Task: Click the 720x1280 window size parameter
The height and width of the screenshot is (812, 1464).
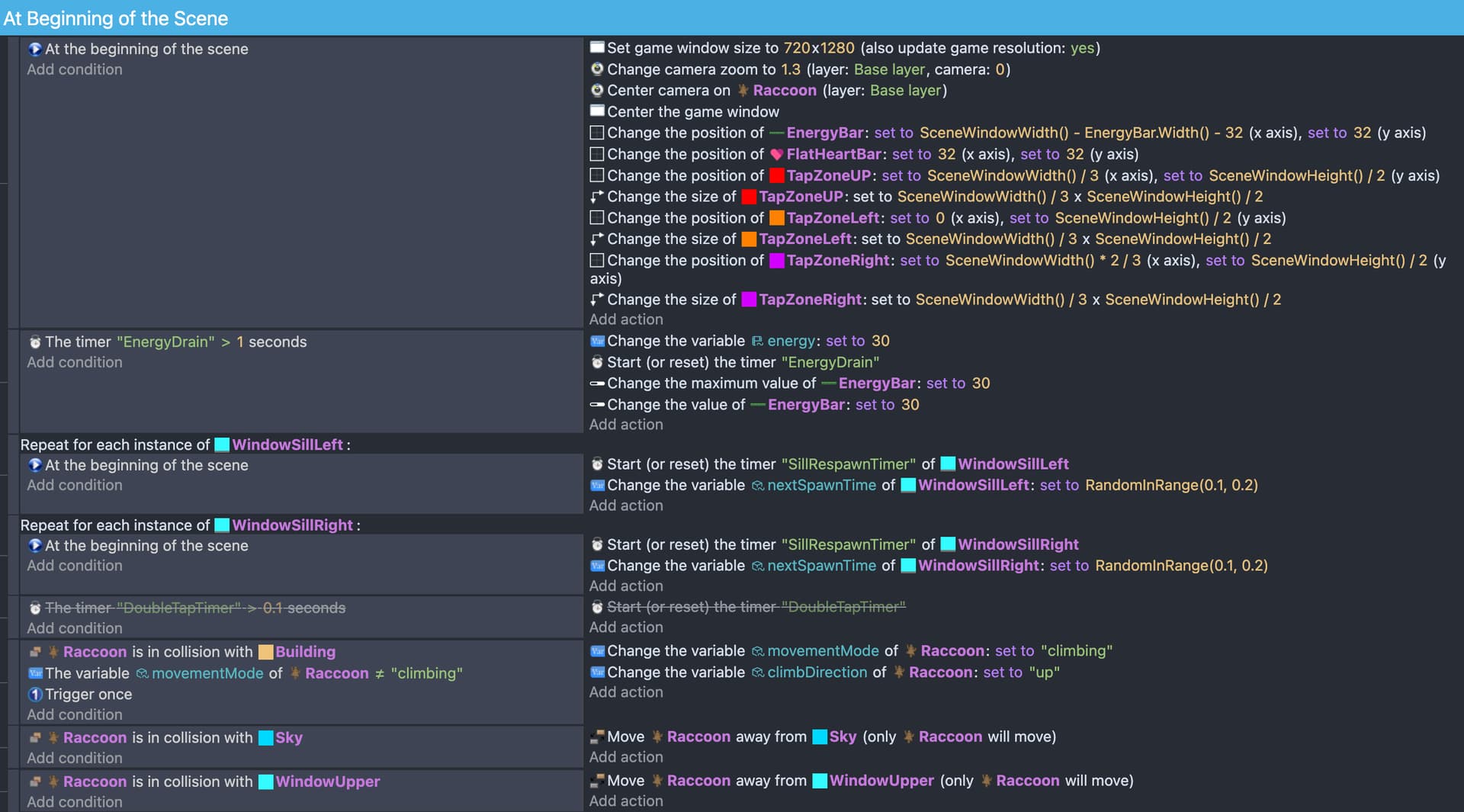Action: pos(819,48)
